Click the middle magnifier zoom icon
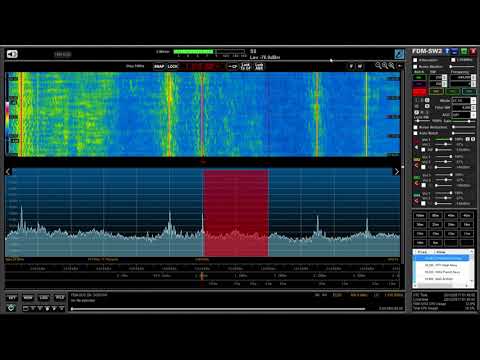Screen dimensions: 480x360 coord(385,66)
